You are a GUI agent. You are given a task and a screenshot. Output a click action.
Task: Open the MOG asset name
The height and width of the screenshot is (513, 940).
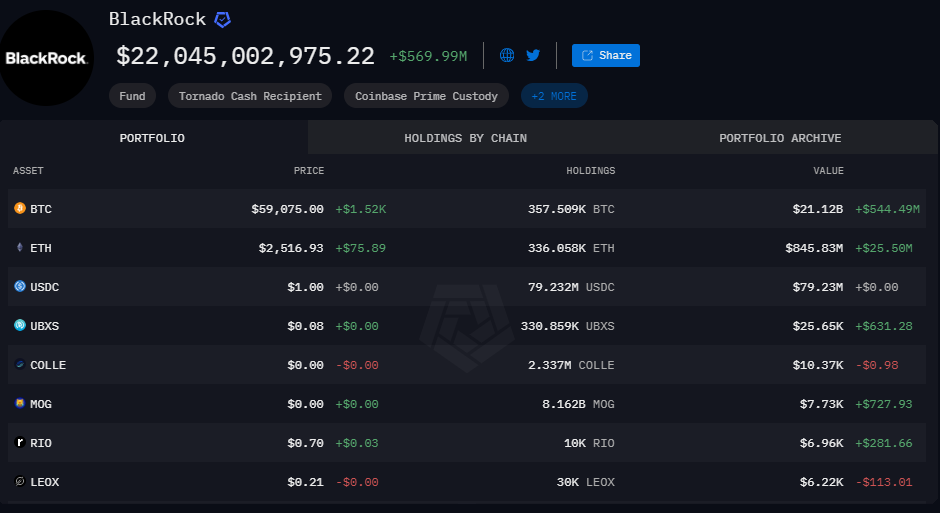pyautogui.click(x=41, y=404)
